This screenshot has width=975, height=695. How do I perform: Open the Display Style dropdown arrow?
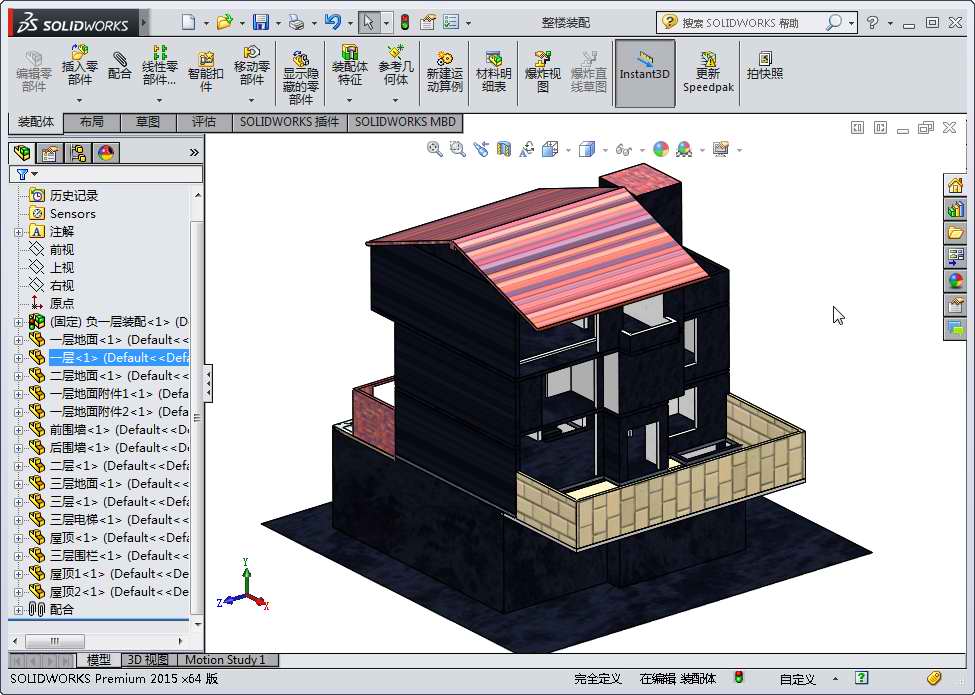(x=603, y=149)
